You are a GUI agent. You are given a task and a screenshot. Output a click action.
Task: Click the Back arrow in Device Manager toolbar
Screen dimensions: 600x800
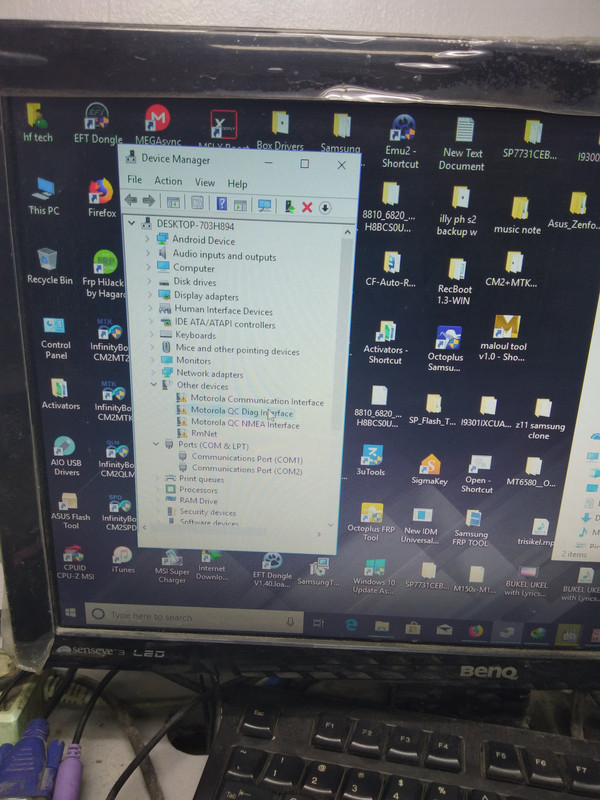click(x=131, y=200)
